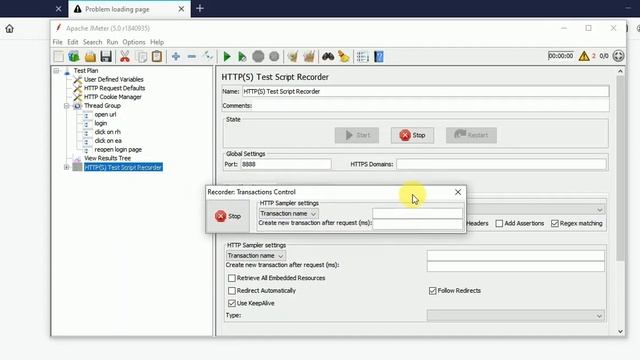Open the File menu
This screenshot has width=640, height=360.
click(58, 42)
